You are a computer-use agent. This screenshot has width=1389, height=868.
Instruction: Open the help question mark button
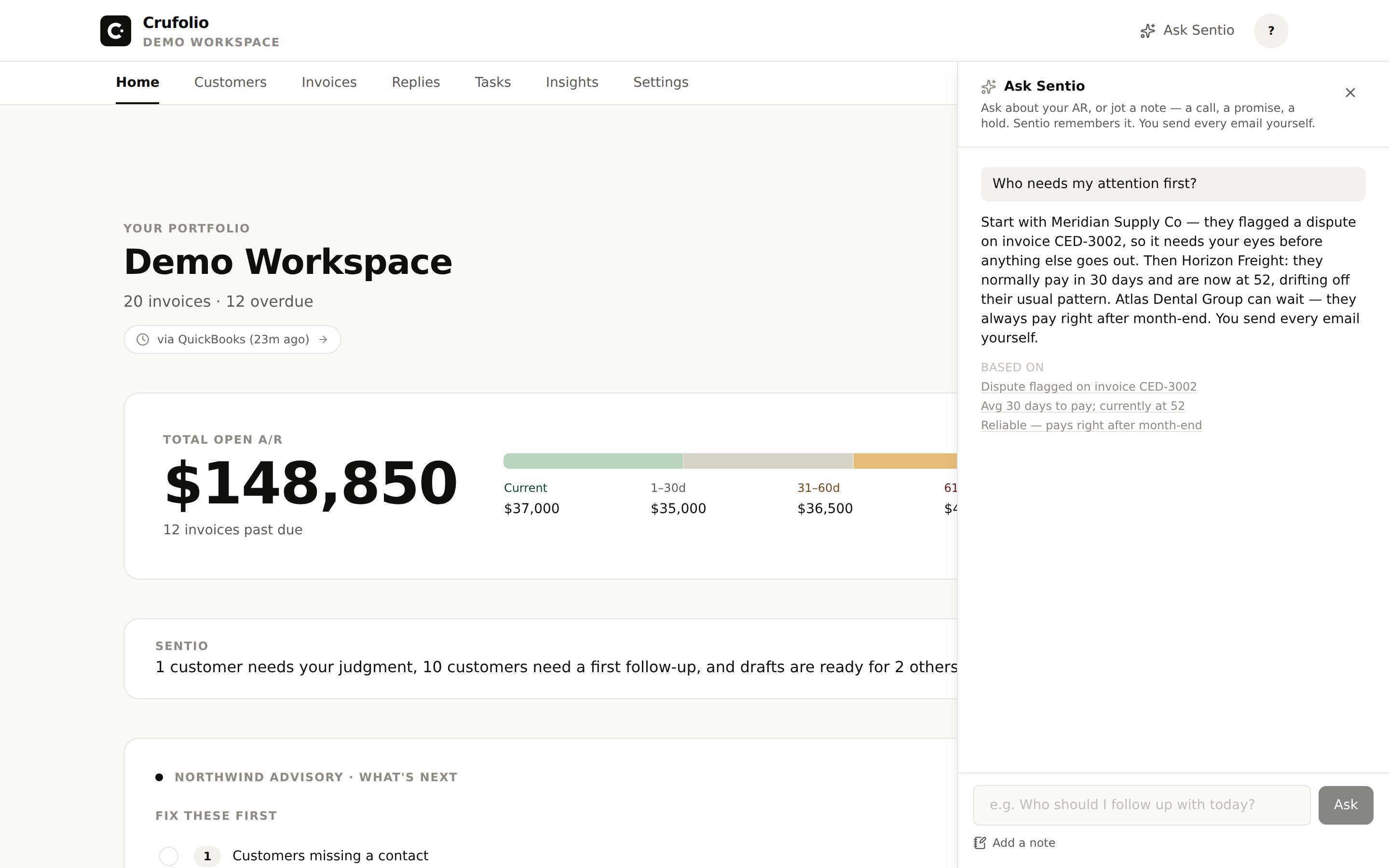click(x=1271, y=30)
